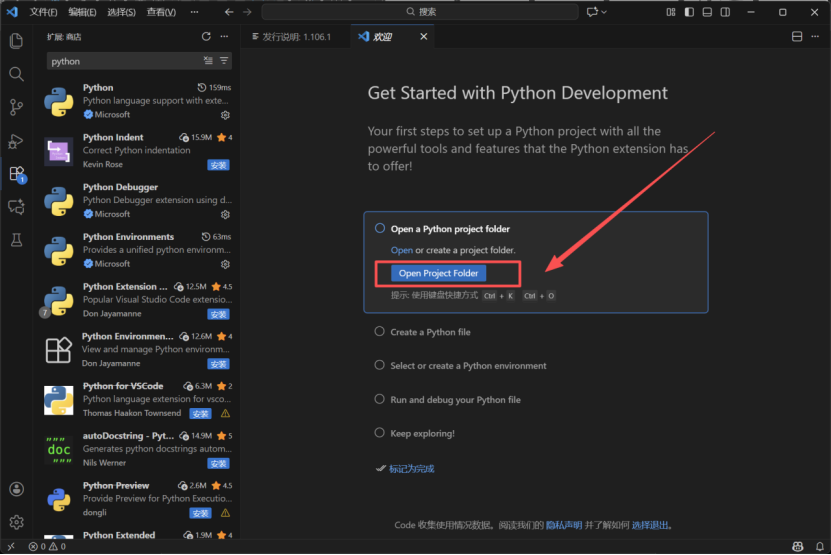Open the Copilot chat dropdown in title bar

(x=596, y=12)
